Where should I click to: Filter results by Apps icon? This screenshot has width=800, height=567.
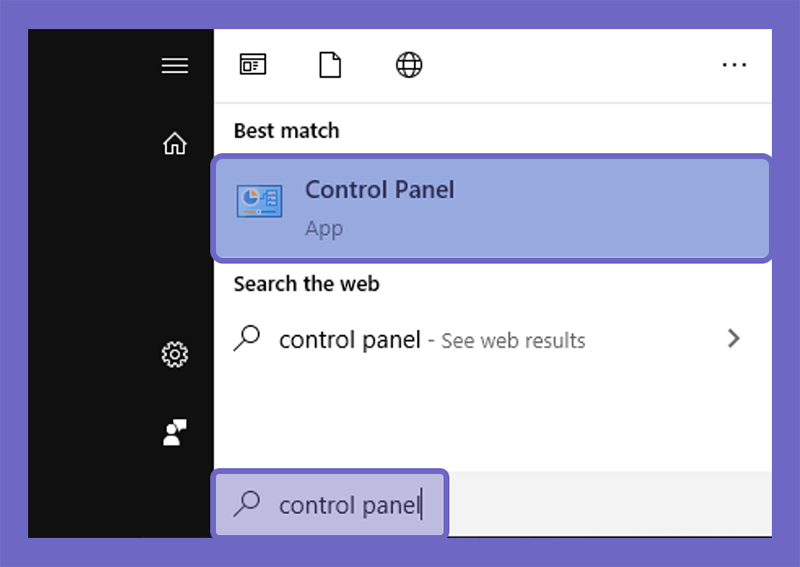[x=253, y=64]
